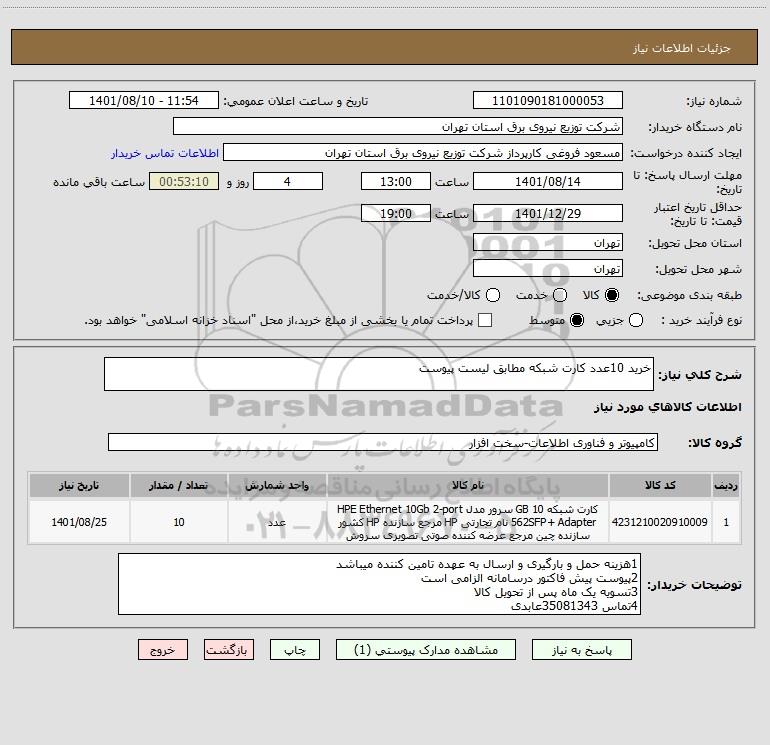Click the buyer organization name field
770x745 pixels.
(x=398, y=126)
